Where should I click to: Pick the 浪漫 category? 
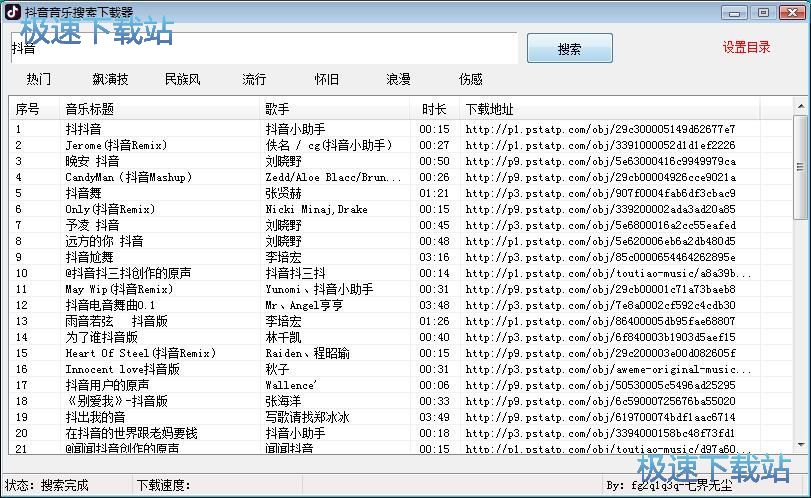pyautogui.click(x=398, y=79)
